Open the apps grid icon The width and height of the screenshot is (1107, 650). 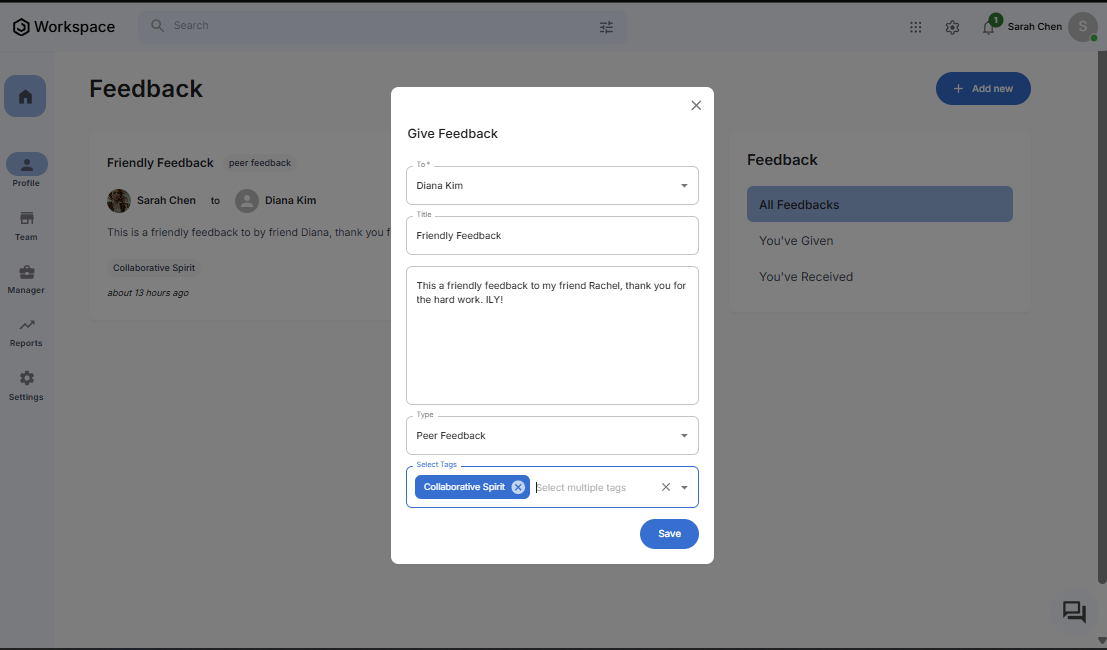[916, 27]
